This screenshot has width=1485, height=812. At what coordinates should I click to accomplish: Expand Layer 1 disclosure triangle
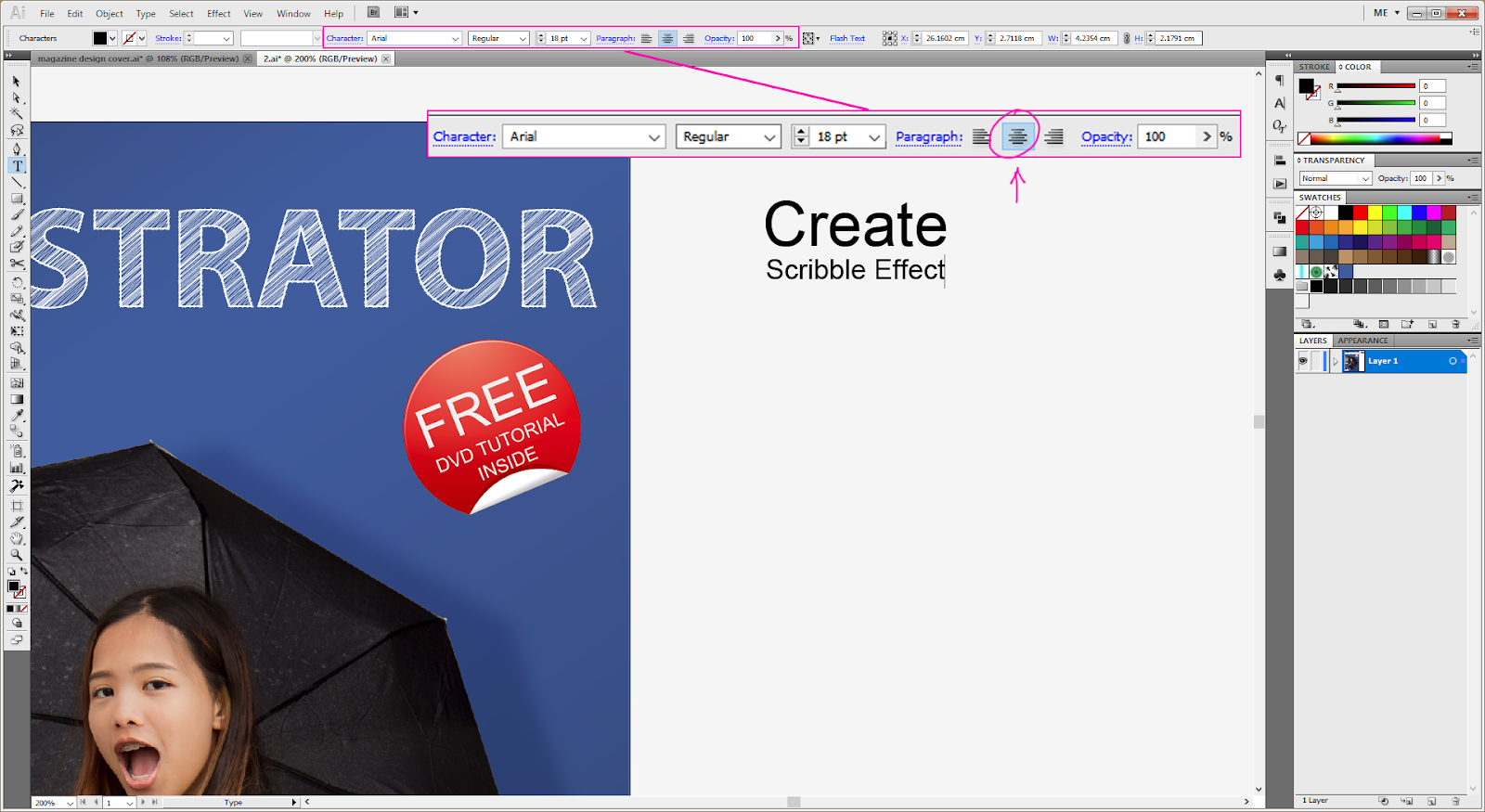point(1335,361)
